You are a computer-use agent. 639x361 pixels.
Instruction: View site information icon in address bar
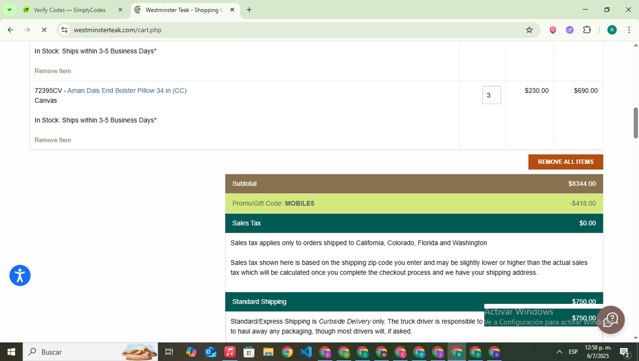coord(64,30)
